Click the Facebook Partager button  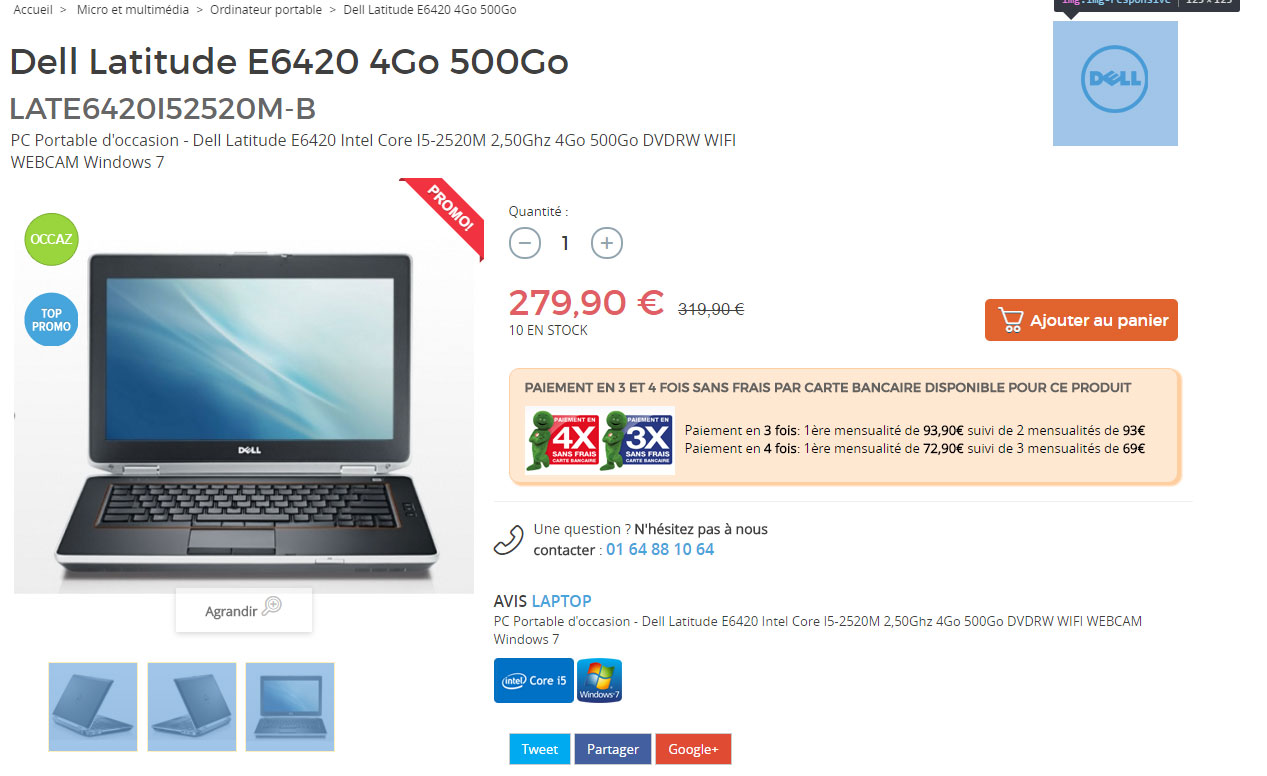pyautogui.click(x=613, y=749)
